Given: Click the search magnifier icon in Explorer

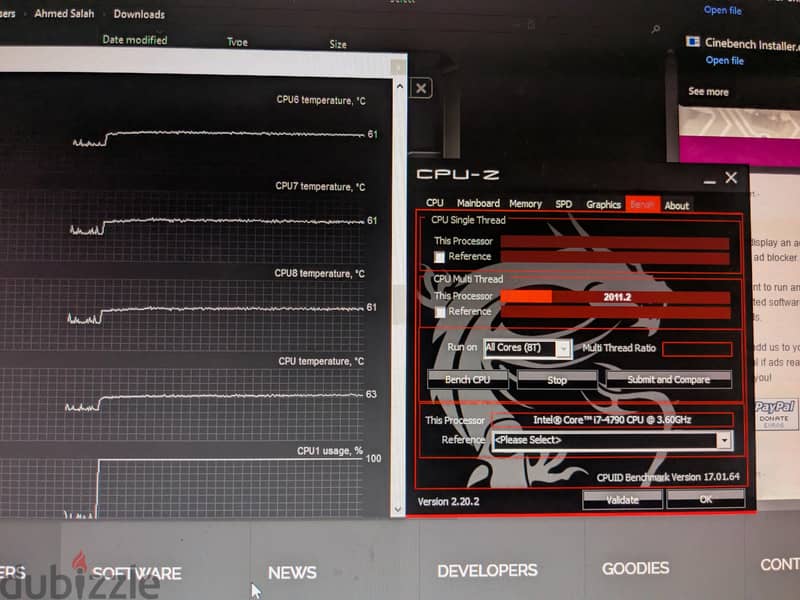Looking at the screenshot, I should 655,30.
